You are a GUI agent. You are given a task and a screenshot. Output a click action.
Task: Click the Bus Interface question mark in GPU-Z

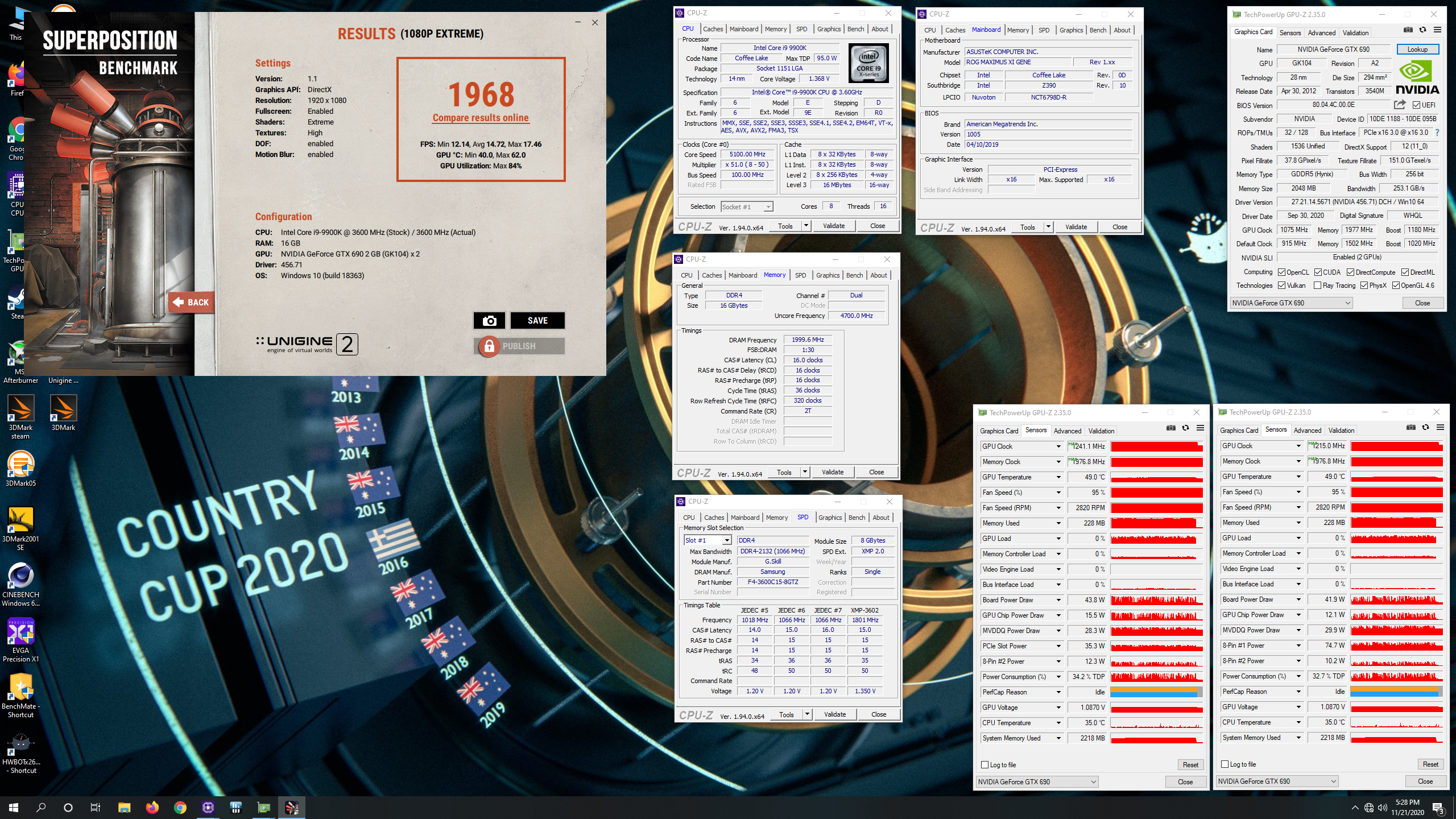pyautogui.click(x=1437, y=133)
